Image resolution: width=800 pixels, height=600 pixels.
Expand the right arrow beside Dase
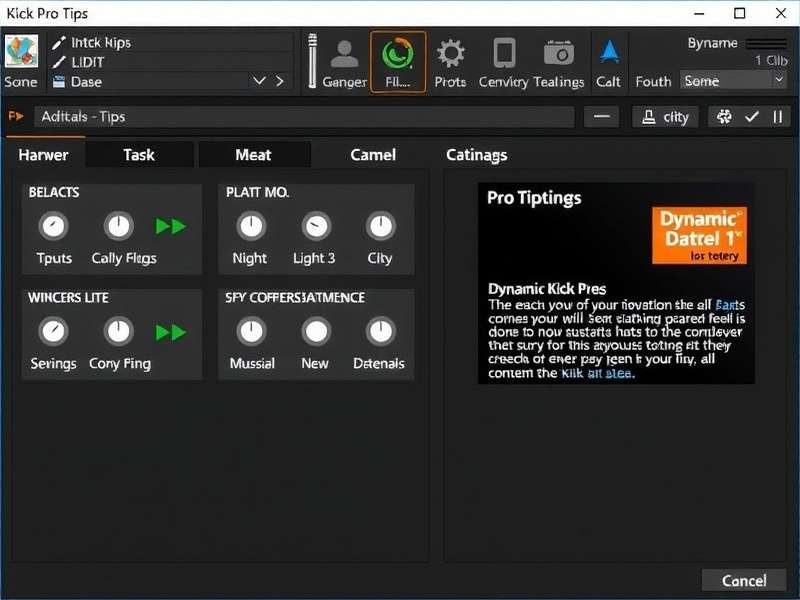(278, 82)
